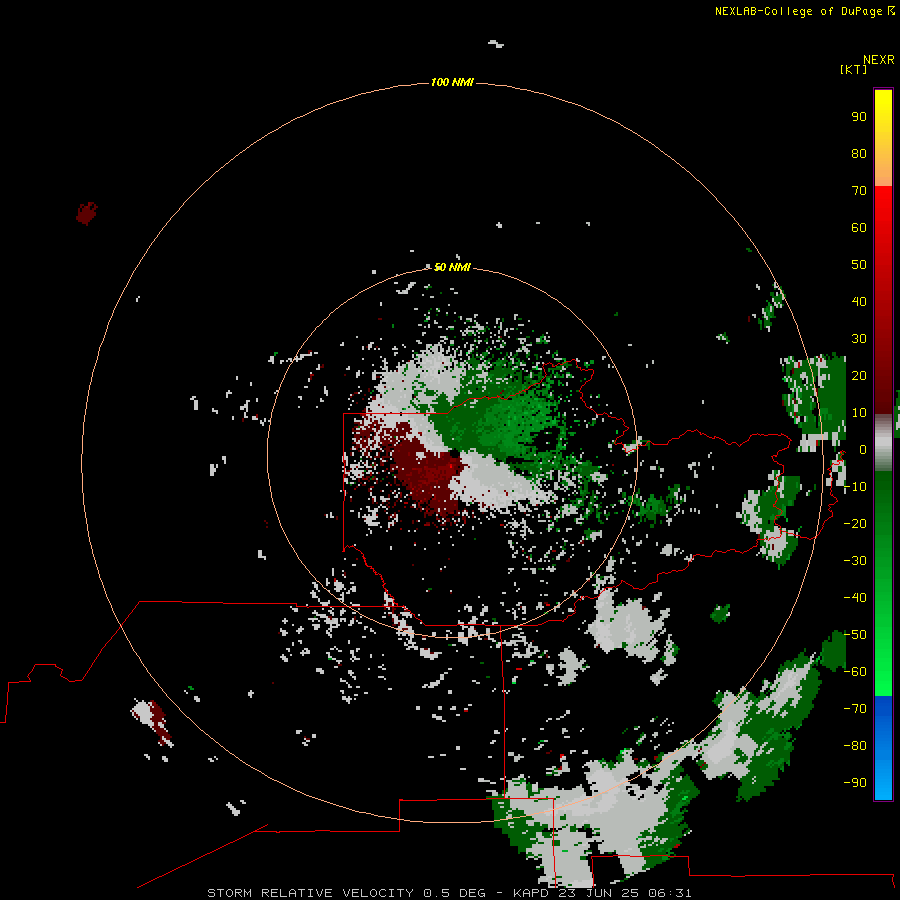Select the -60 knot scale label
The width and height of the screenshot is (900, 900).
click(855, 672)
